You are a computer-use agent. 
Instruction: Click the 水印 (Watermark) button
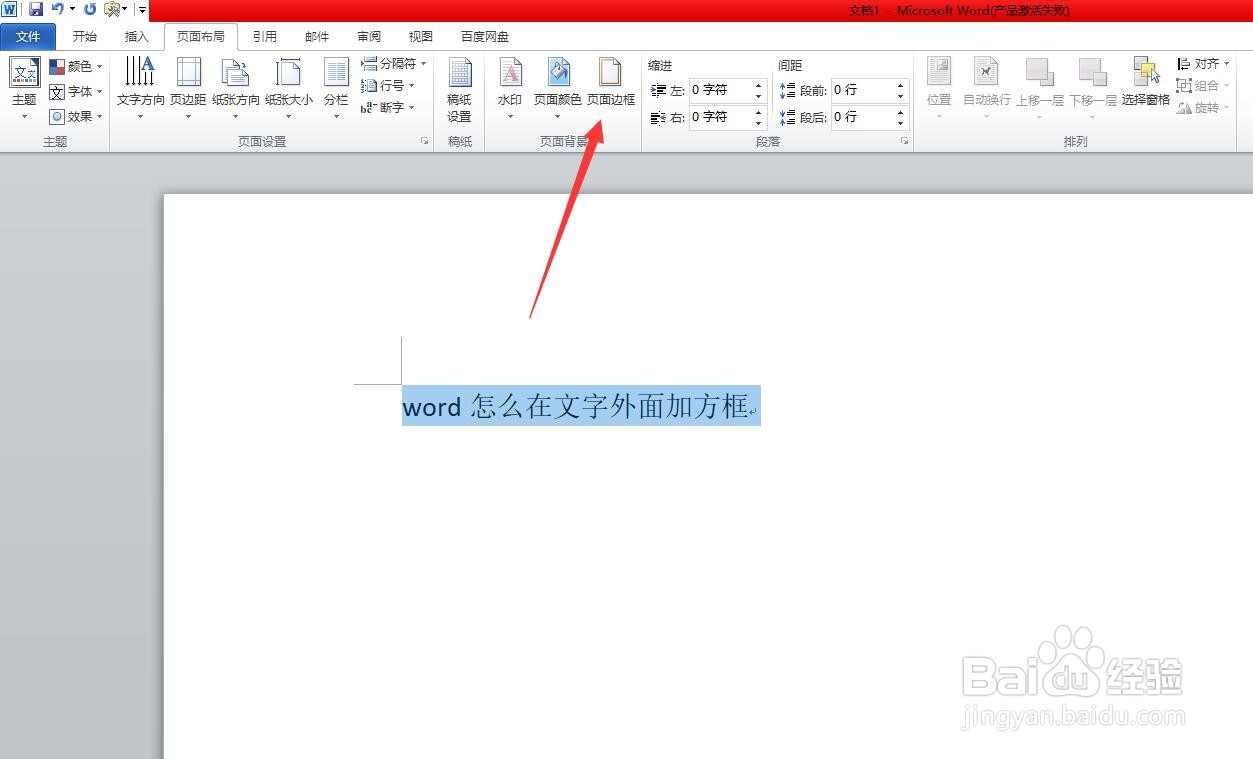click(x=510, y=89)
